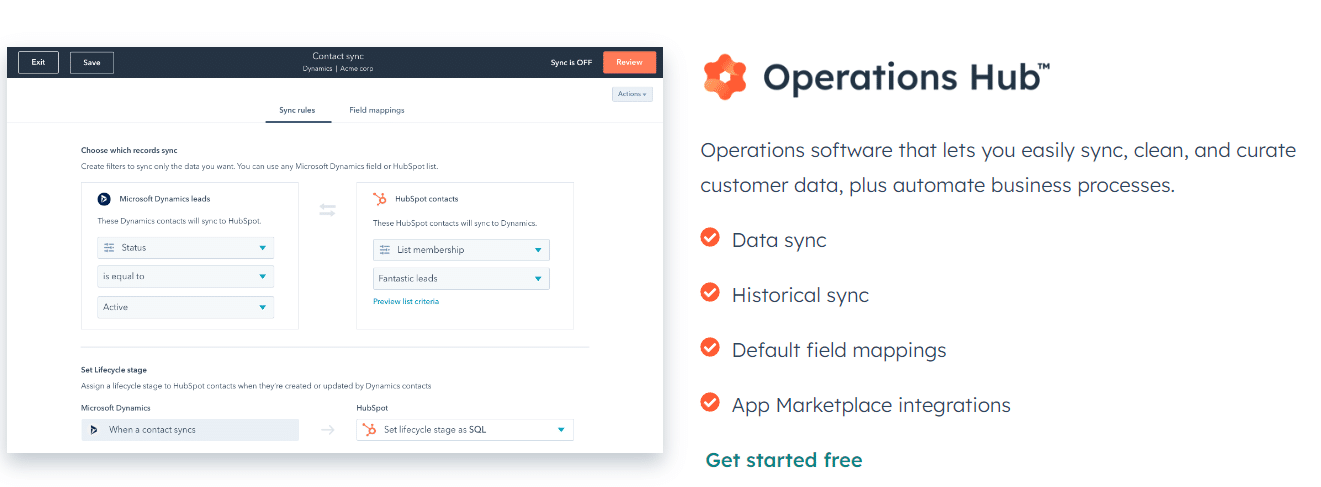
Task: Click the Get started free link
Action: [784, 460]
